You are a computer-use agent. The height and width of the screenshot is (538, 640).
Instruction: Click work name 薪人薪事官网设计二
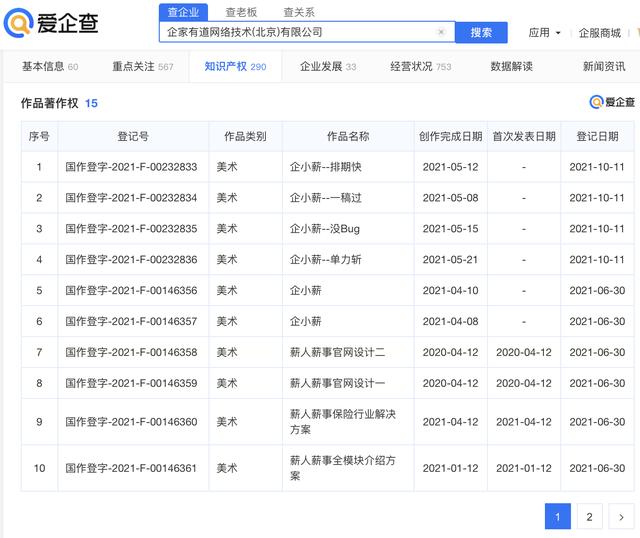338,352
